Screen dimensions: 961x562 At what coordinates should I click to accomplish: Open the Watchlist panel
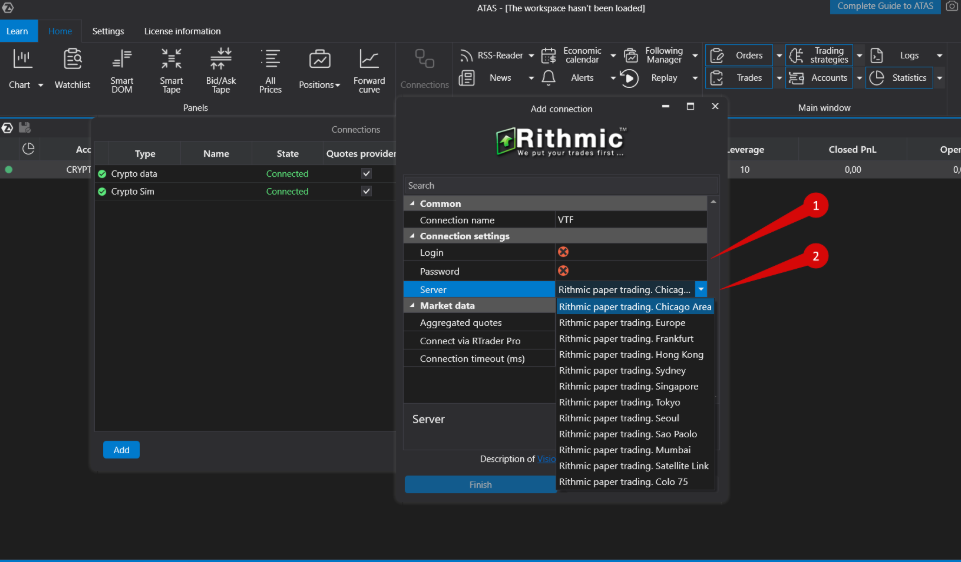coord(72,70)
